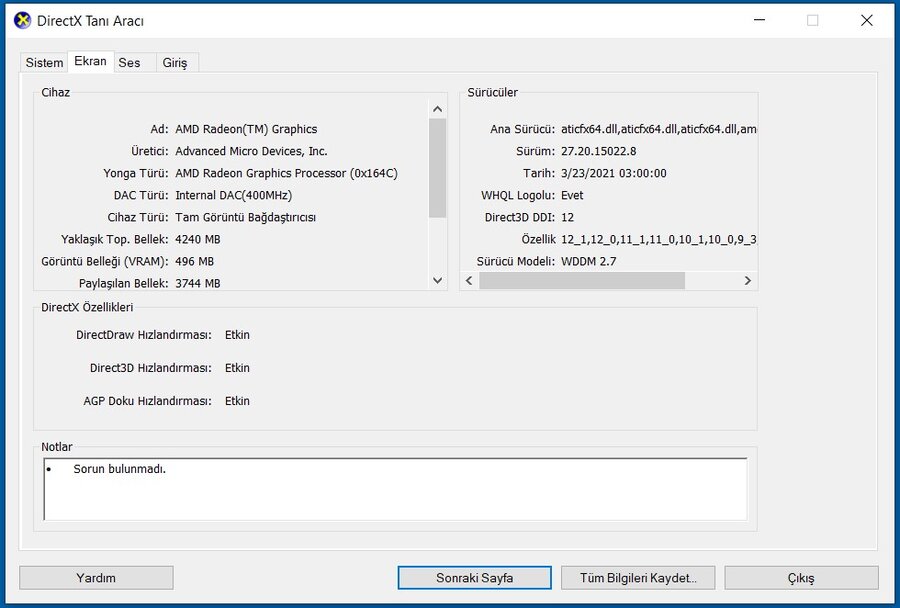Click the '4240 MB' memory value
Screen dimensions: 900x608
[x=198, y=239]
